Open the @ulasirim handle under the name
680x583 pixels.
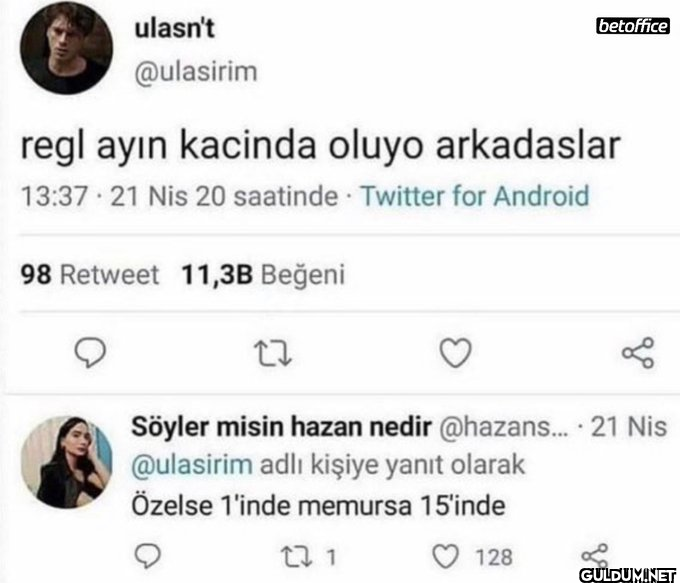[x=196, y=72]
